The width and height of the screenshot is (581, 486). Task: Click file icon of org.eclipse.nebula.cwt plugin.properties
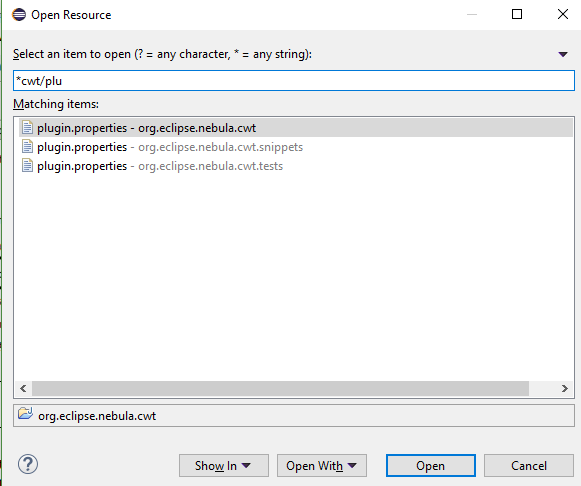tap(27, 127)
